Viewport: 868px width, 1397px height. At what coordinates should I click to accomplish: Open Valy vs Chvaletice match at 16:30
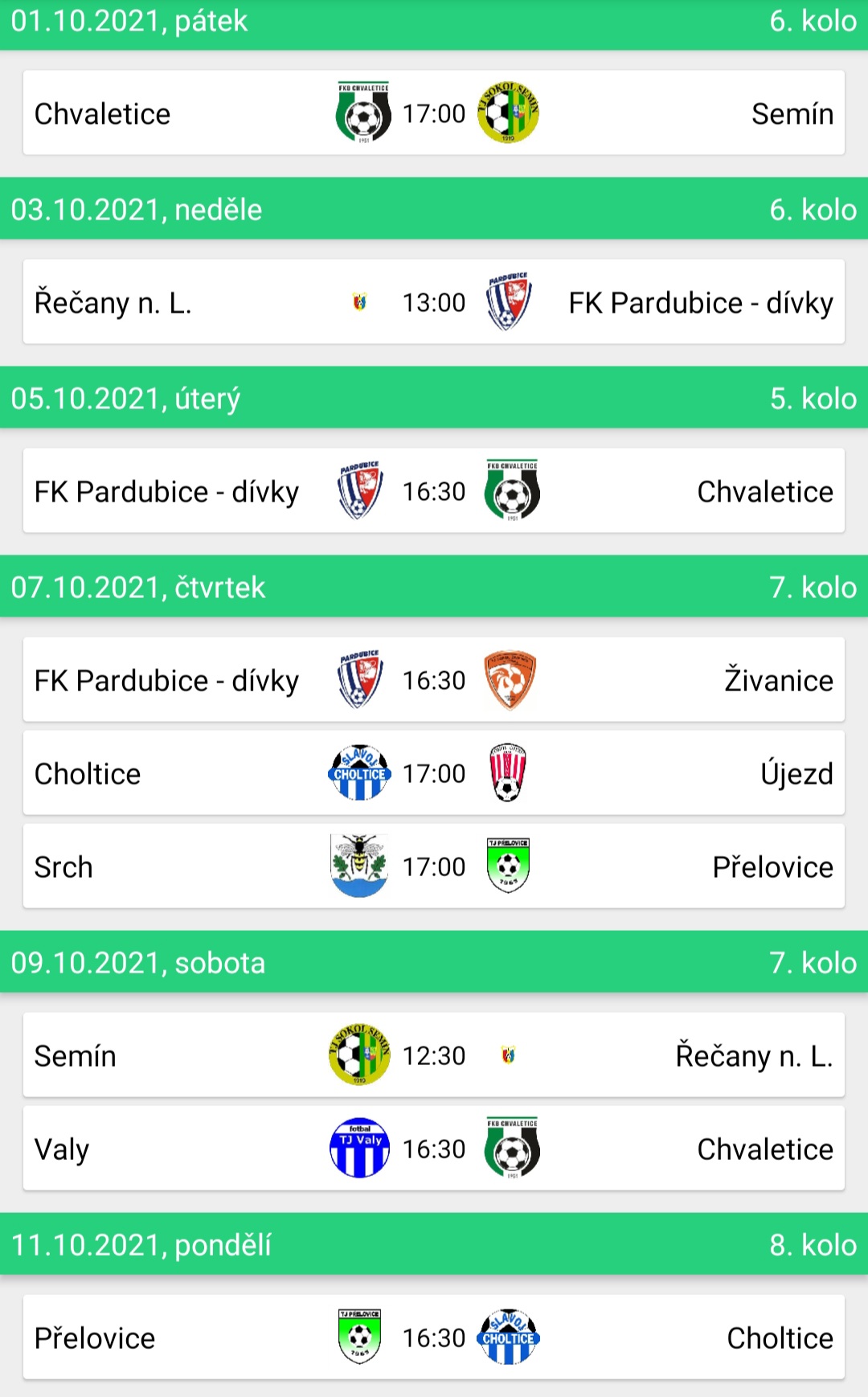click(x=434, y=1149)
